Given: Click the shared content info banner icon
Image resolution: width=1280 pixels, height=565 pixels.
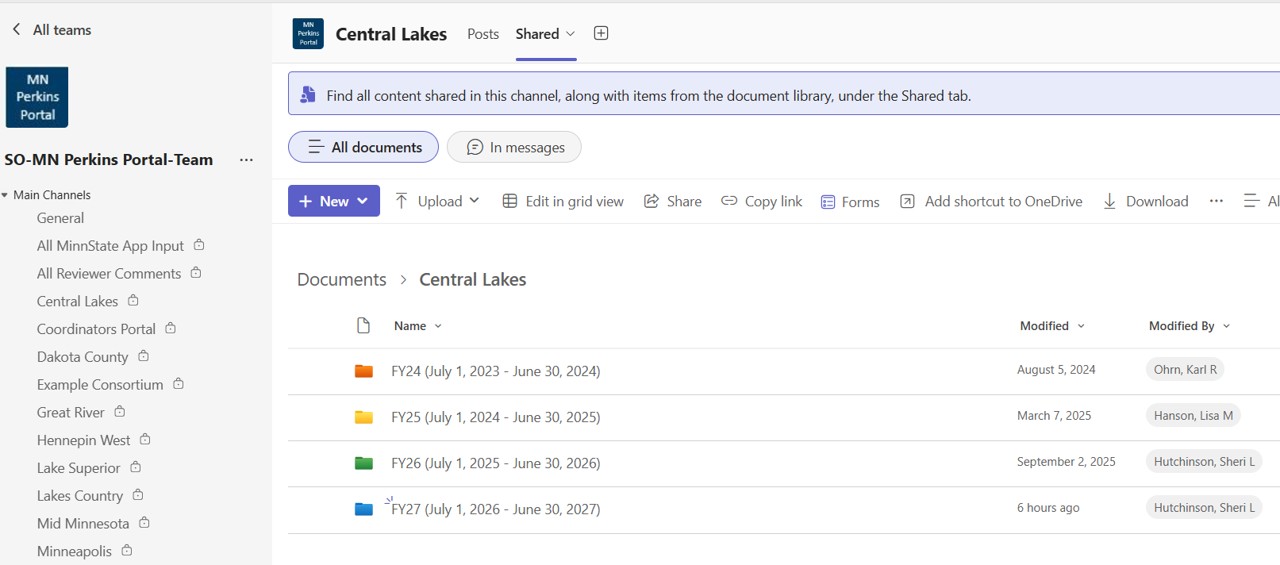Looking at the screenshot, I should [x=307, y=96].
